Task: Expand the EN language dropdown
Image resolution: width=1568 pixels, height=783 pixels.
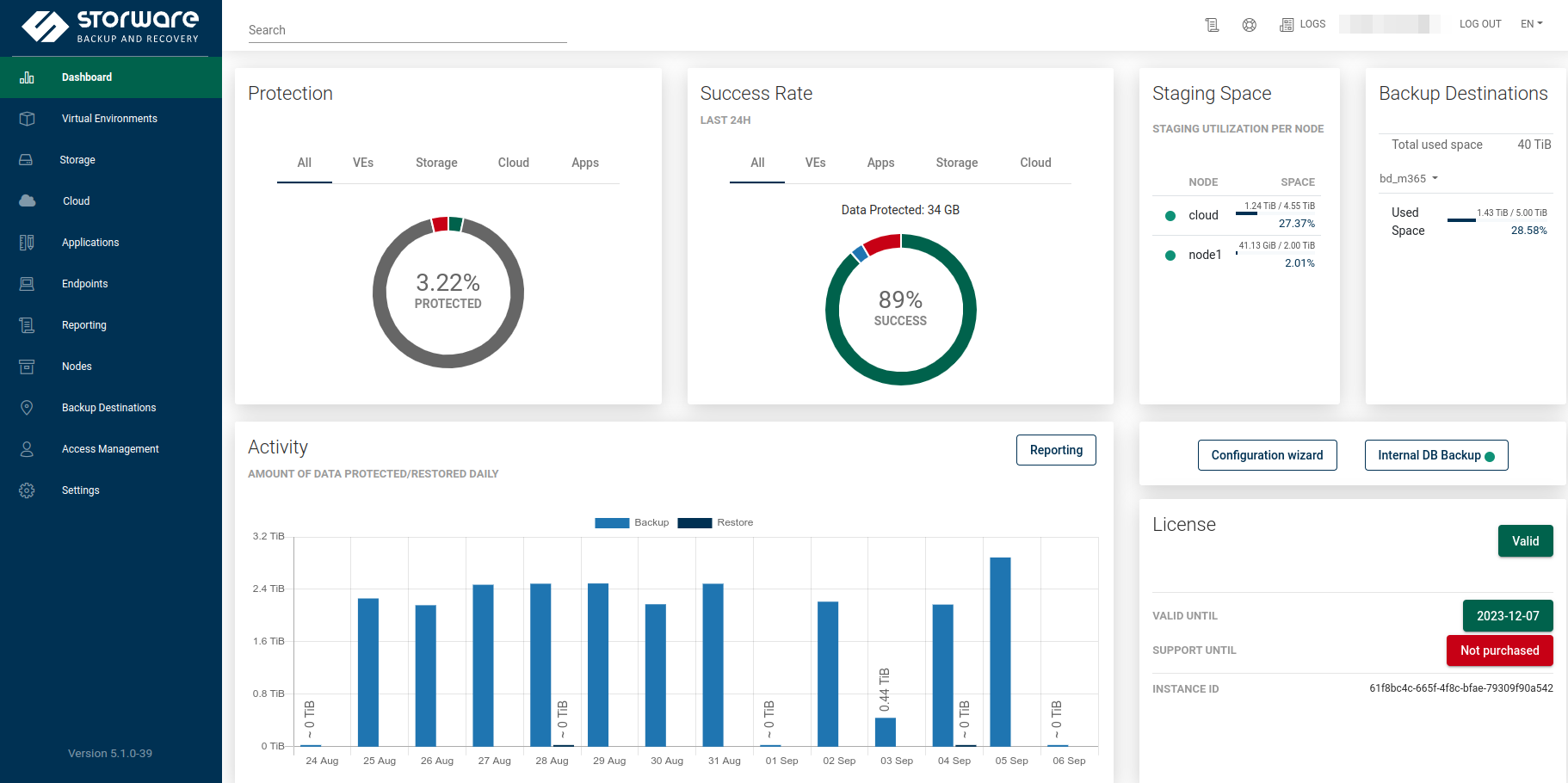Action: [1531, 24]
